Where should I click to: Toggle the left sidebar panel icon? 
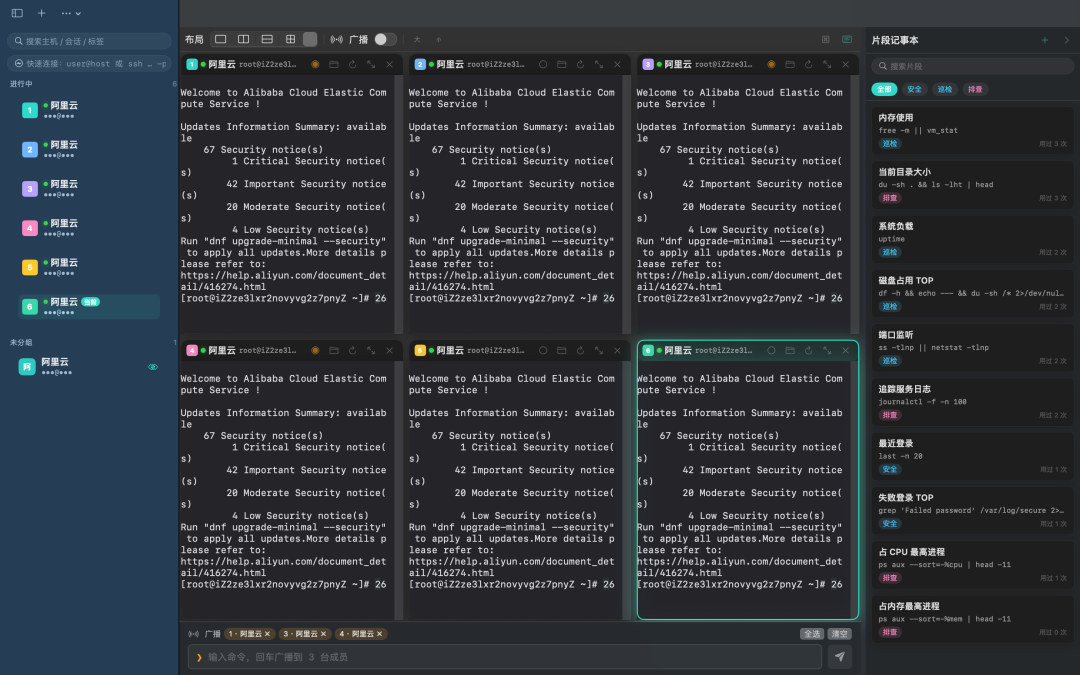[x=17, y=13]
